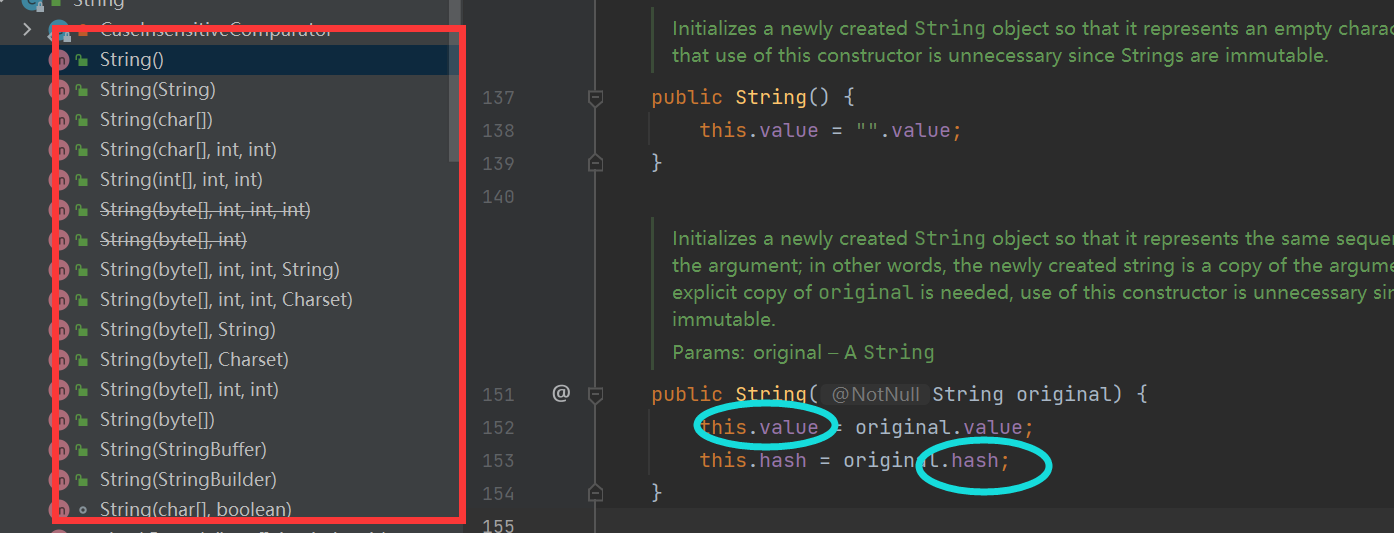
Task: Click method icon beside String(StringBuffer)
Action: pos(58,450)
